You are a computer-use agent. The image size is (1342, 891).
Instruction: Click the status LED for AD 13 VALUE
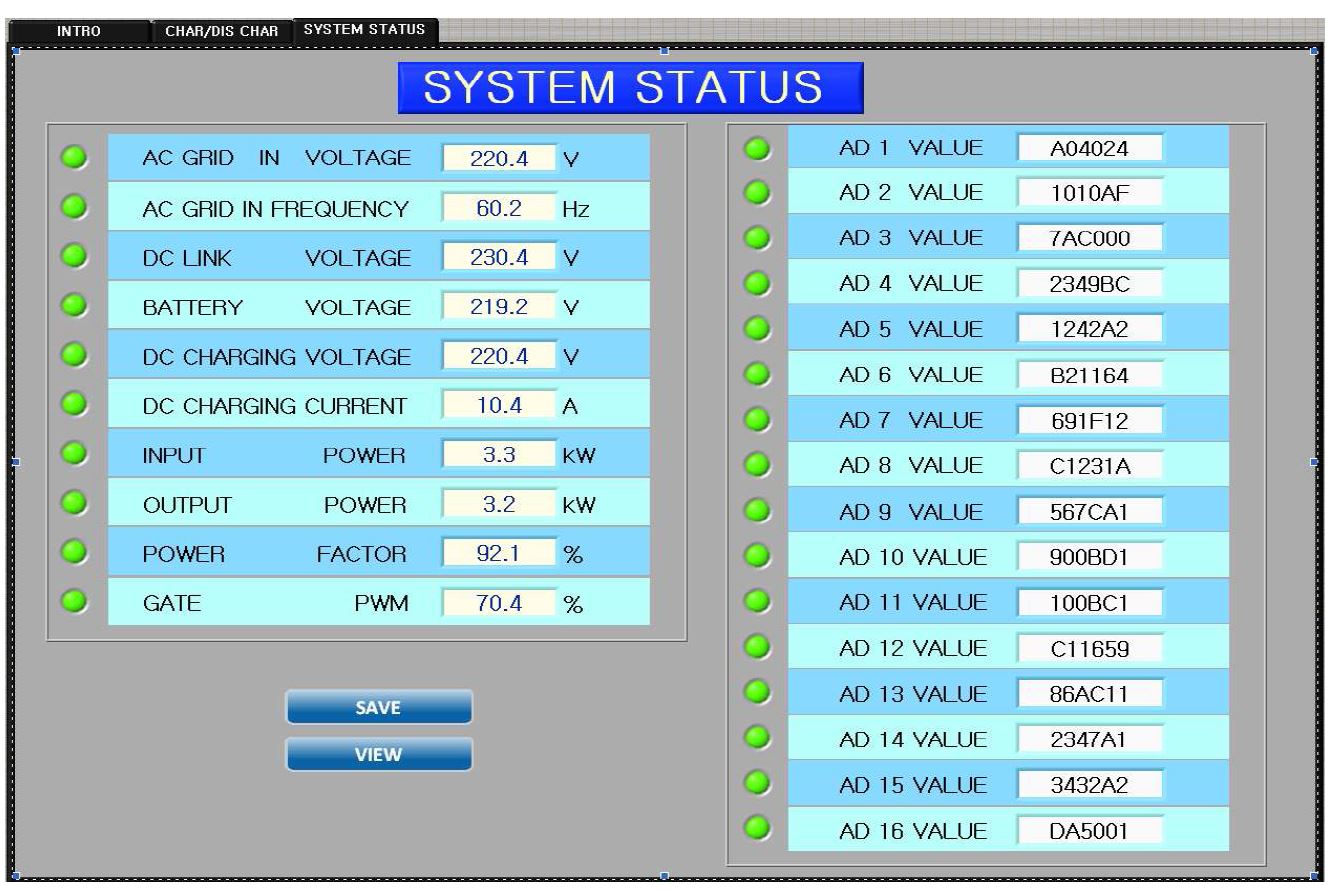[759, 692]
